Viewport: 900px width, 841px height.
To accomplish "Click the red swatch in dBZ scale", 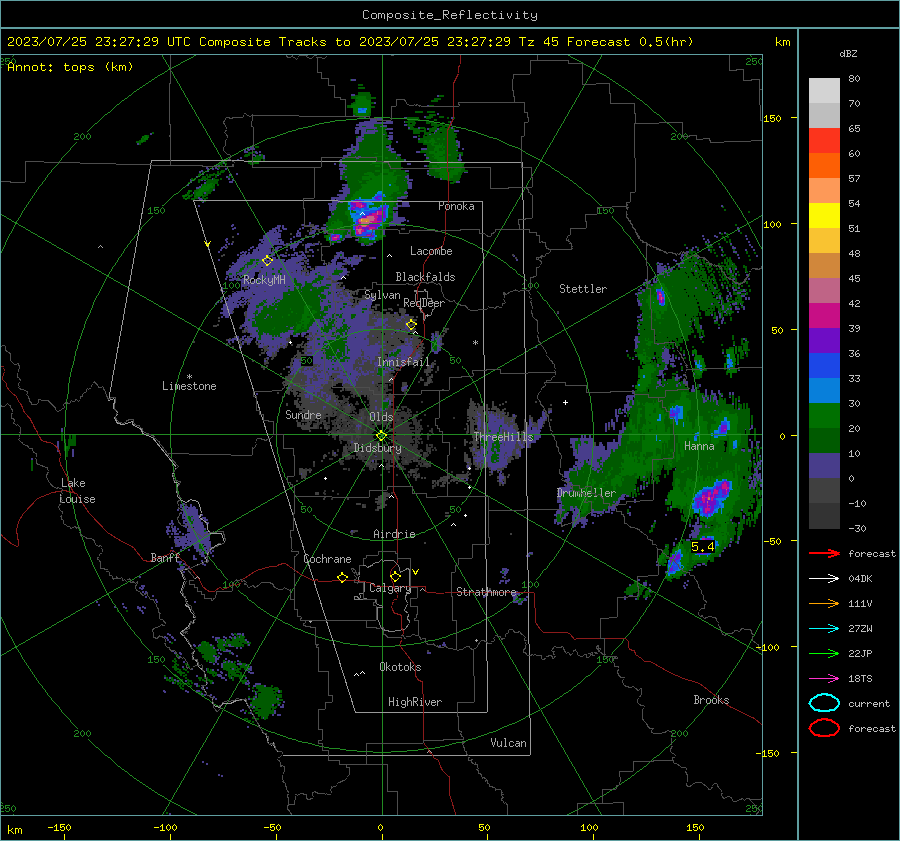I will tap(824, 141).
